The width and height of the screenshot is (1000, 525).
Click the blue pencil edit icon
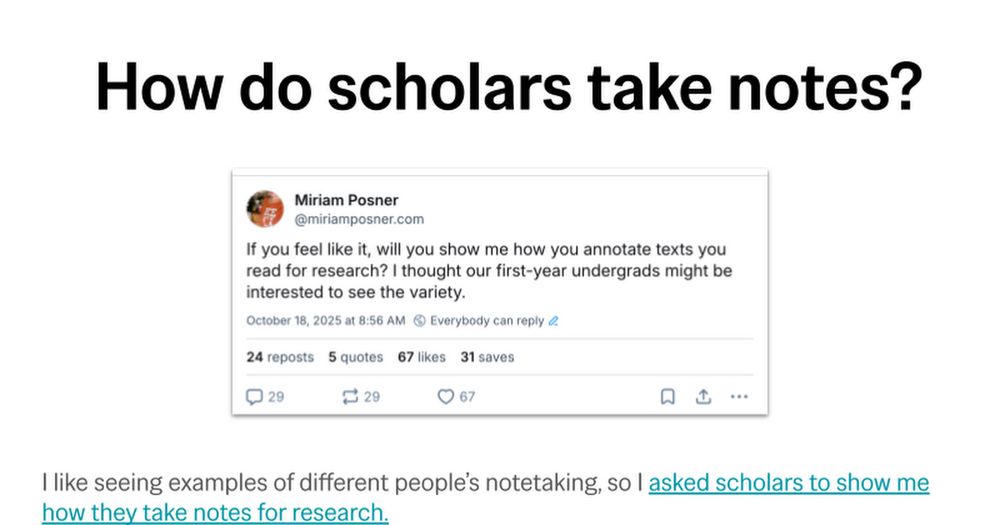[x=553, y=321]
